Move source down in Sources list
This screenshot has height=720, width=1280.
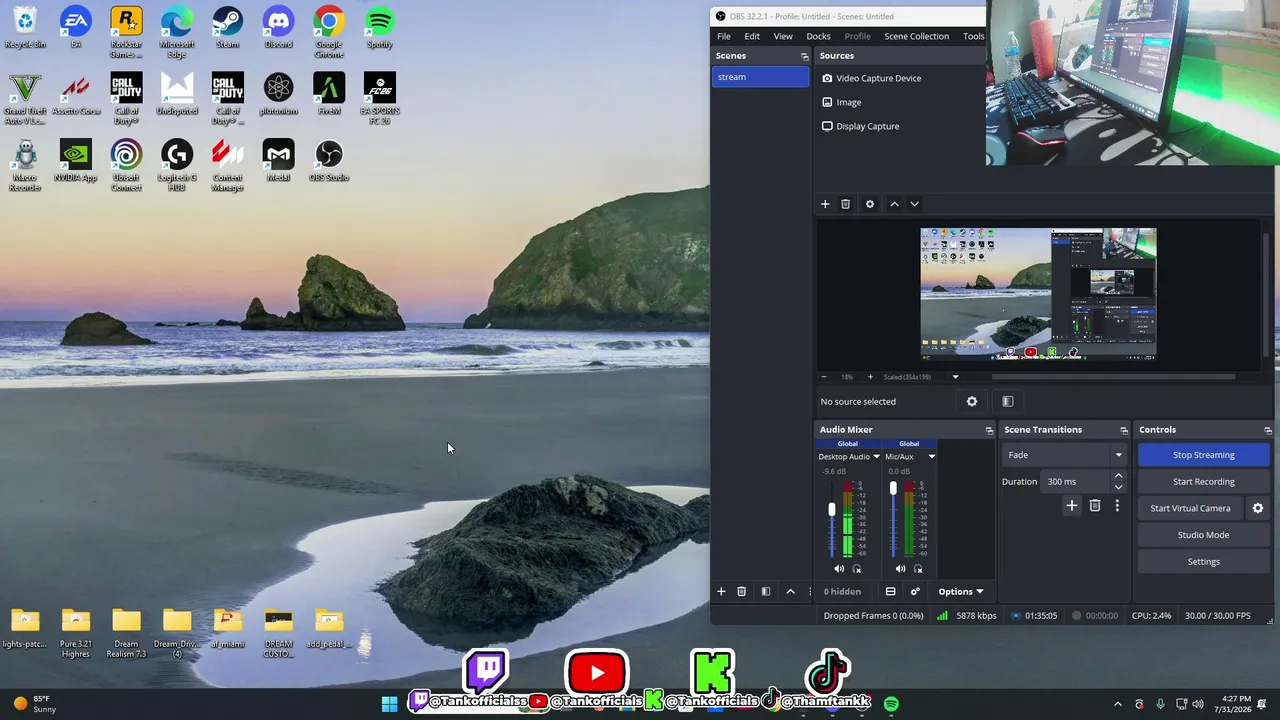914,204
